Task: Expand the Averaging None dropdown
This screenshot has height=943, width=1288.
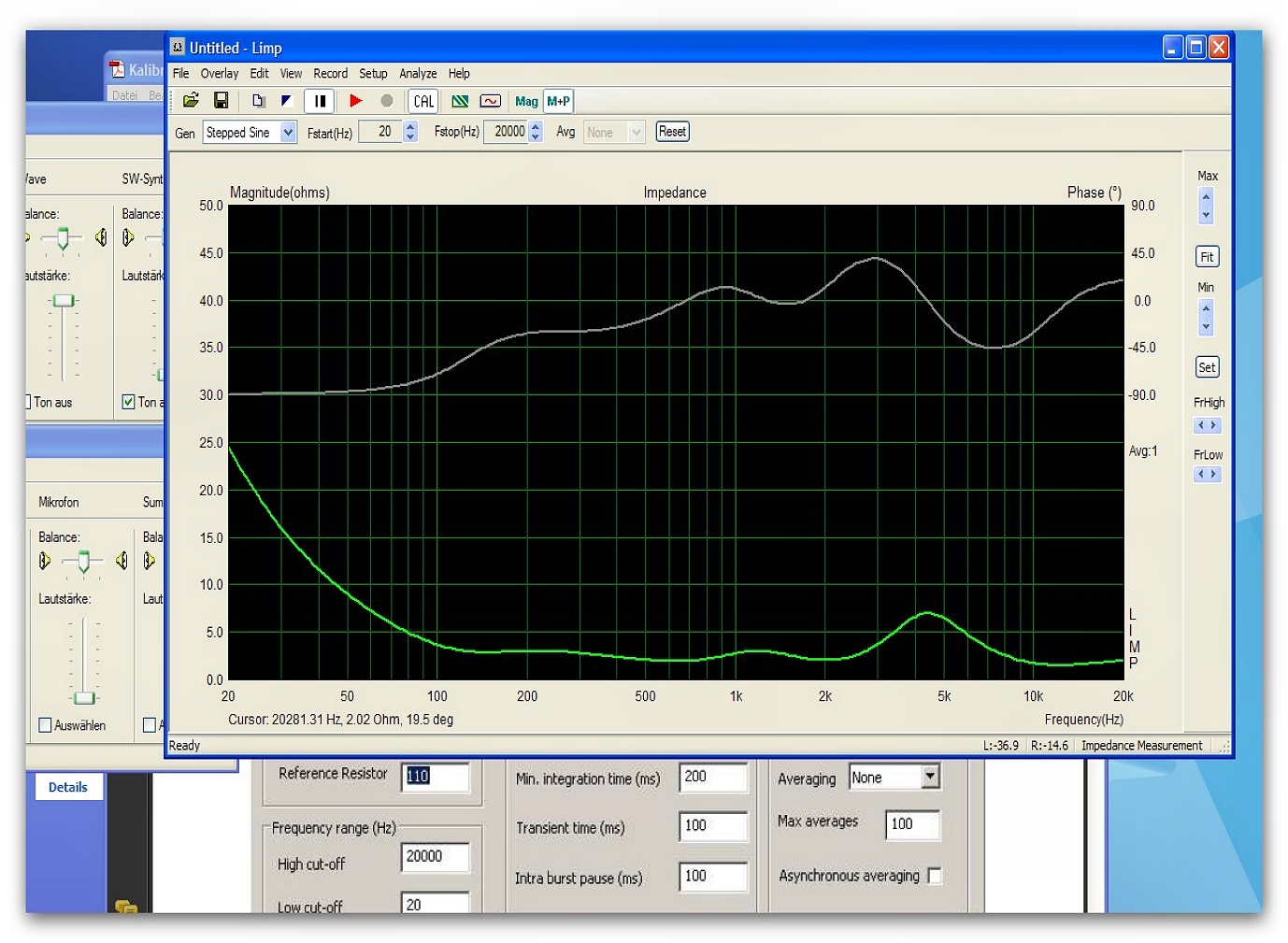Action: coord(929,777)
